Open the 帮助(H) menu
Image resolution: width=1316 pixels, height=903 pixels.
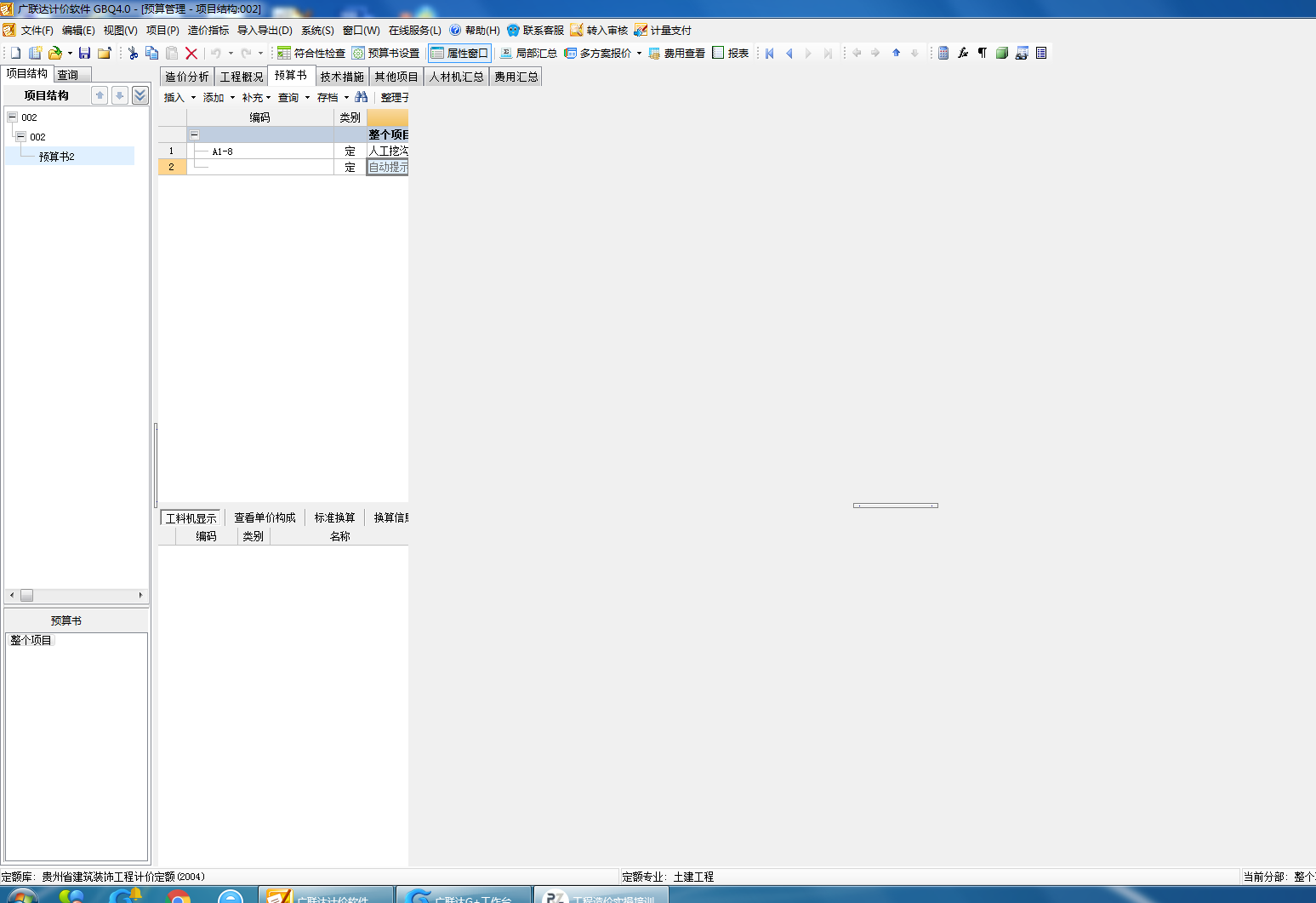475,30
